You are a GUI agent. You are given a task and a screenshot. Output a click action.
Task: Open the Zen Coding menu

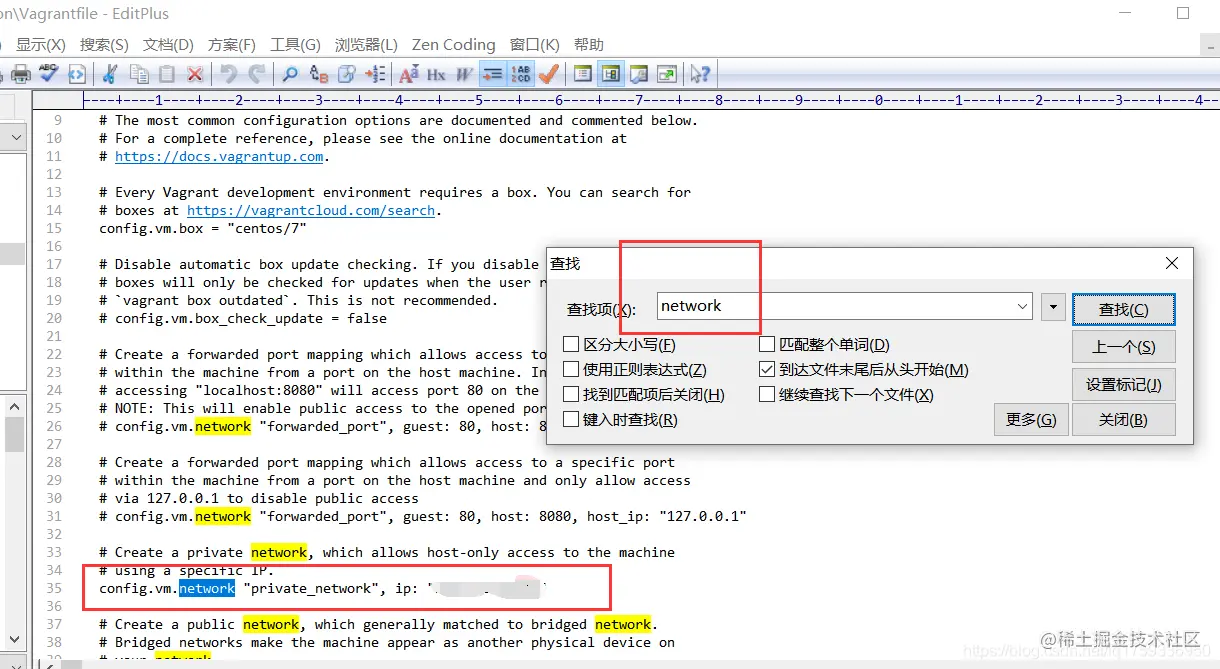point(454,45)
